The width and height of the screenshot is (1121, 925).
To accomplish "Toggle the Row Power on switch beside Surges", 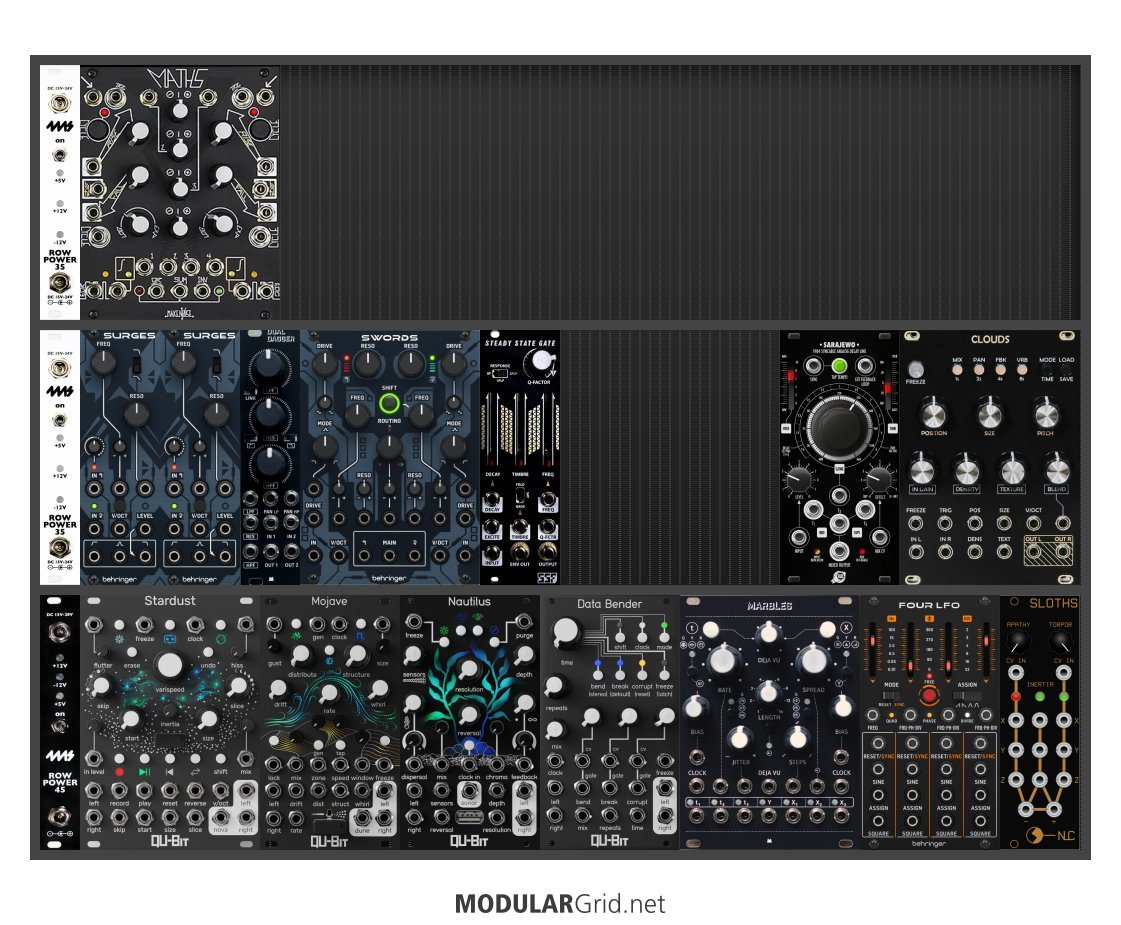I will [60, 420].
